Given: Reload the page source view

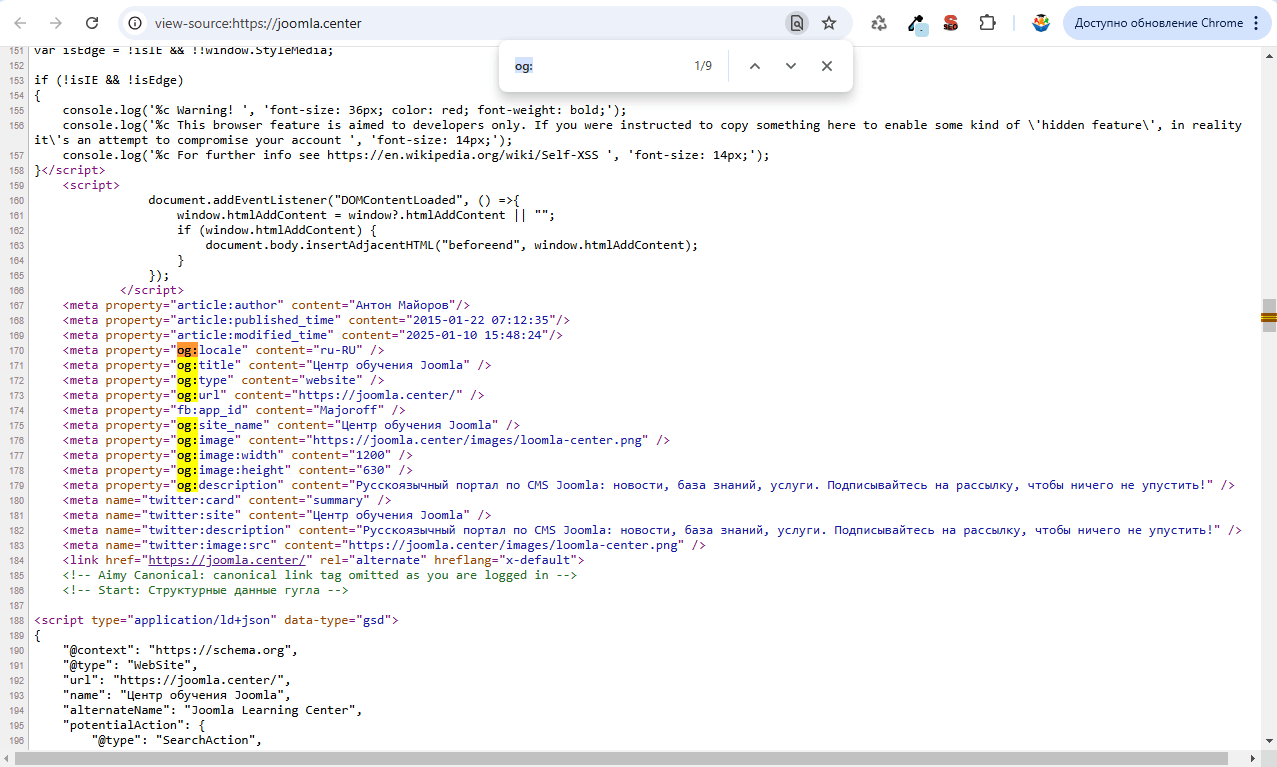Looking at the screenshot, I should (92, 23).
